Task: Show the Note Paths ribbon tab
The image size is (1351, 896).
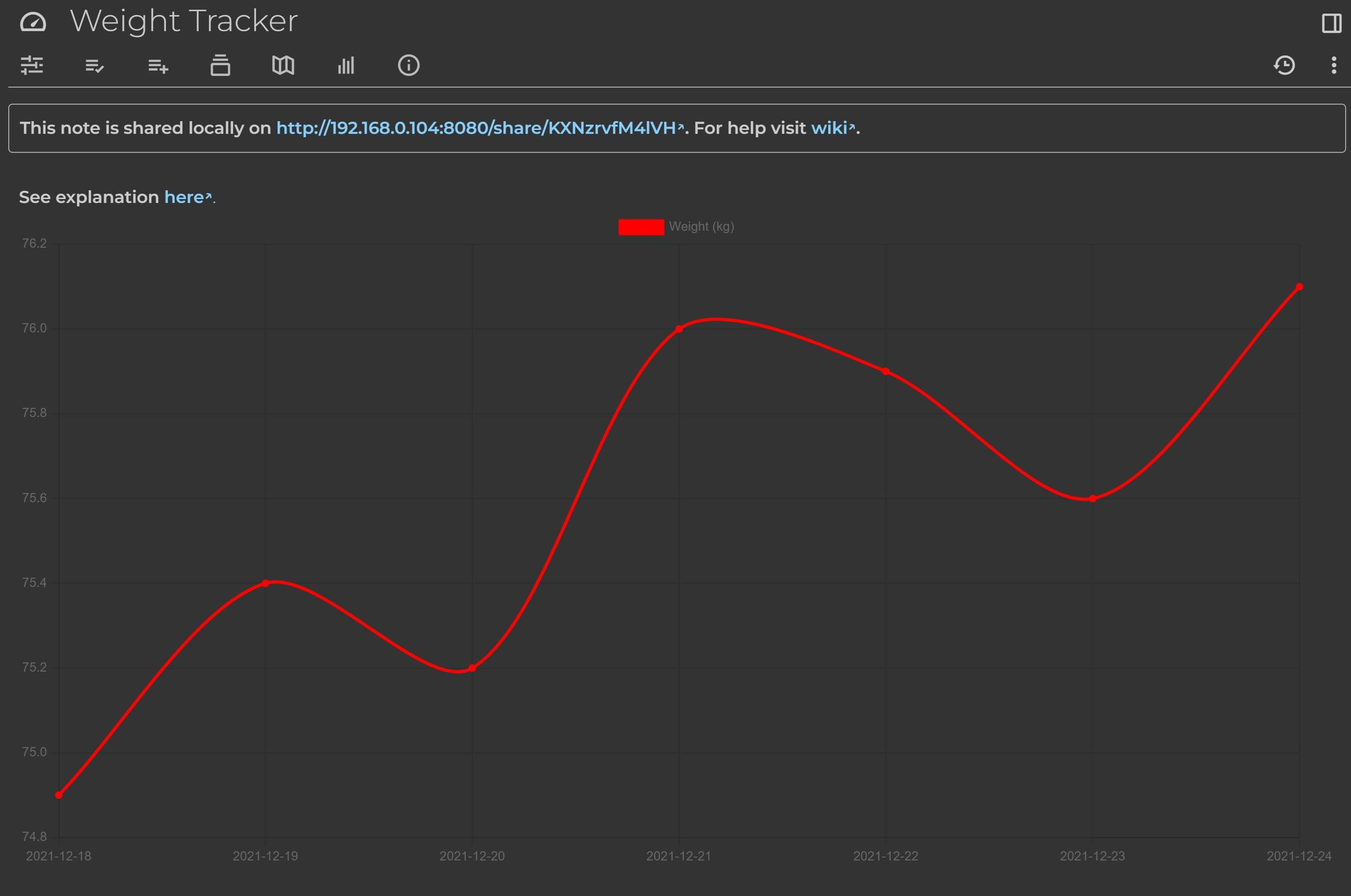Action: tap(221, 65)
